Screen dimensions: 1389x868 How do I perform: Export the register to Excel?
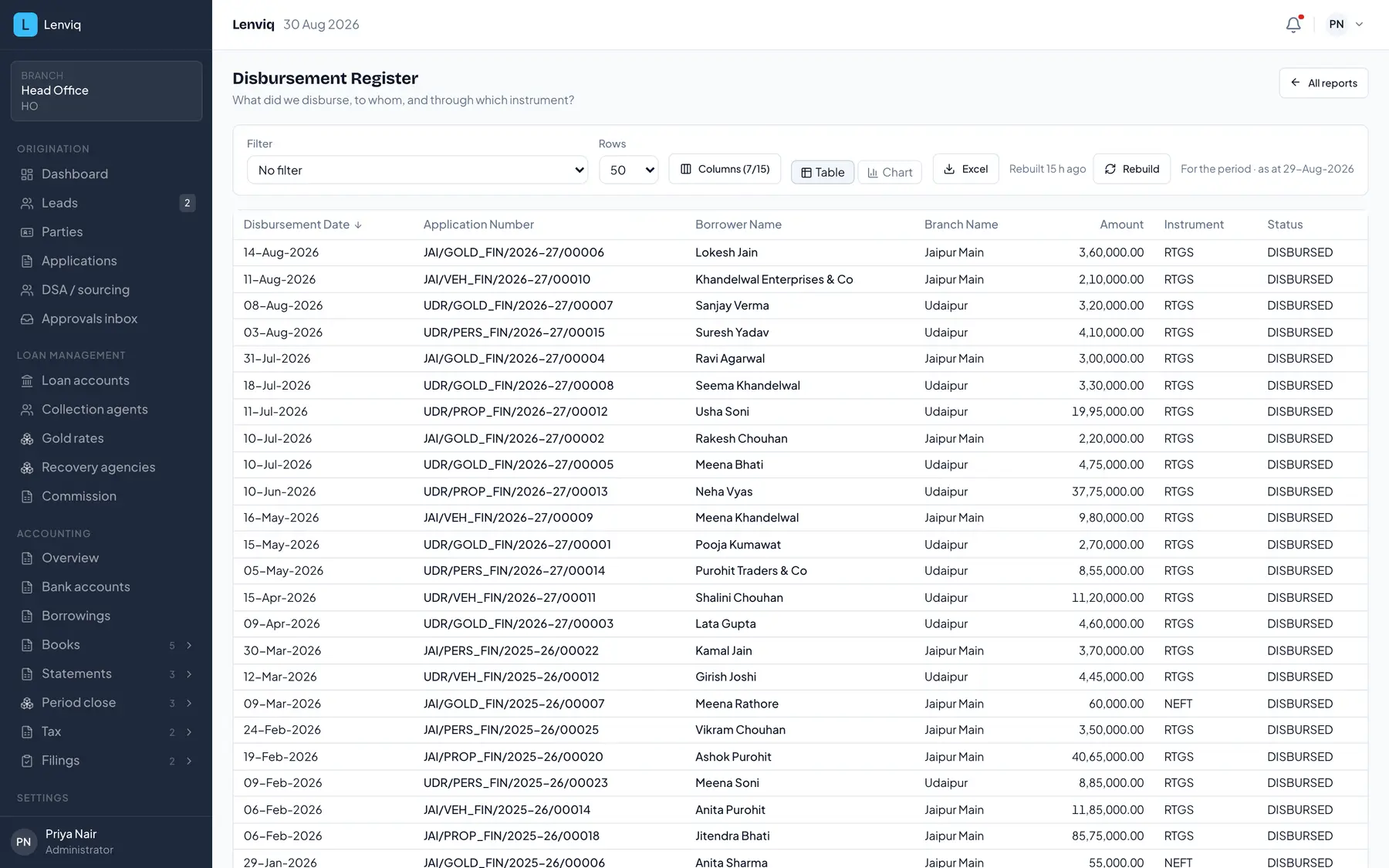coord(965,169)
